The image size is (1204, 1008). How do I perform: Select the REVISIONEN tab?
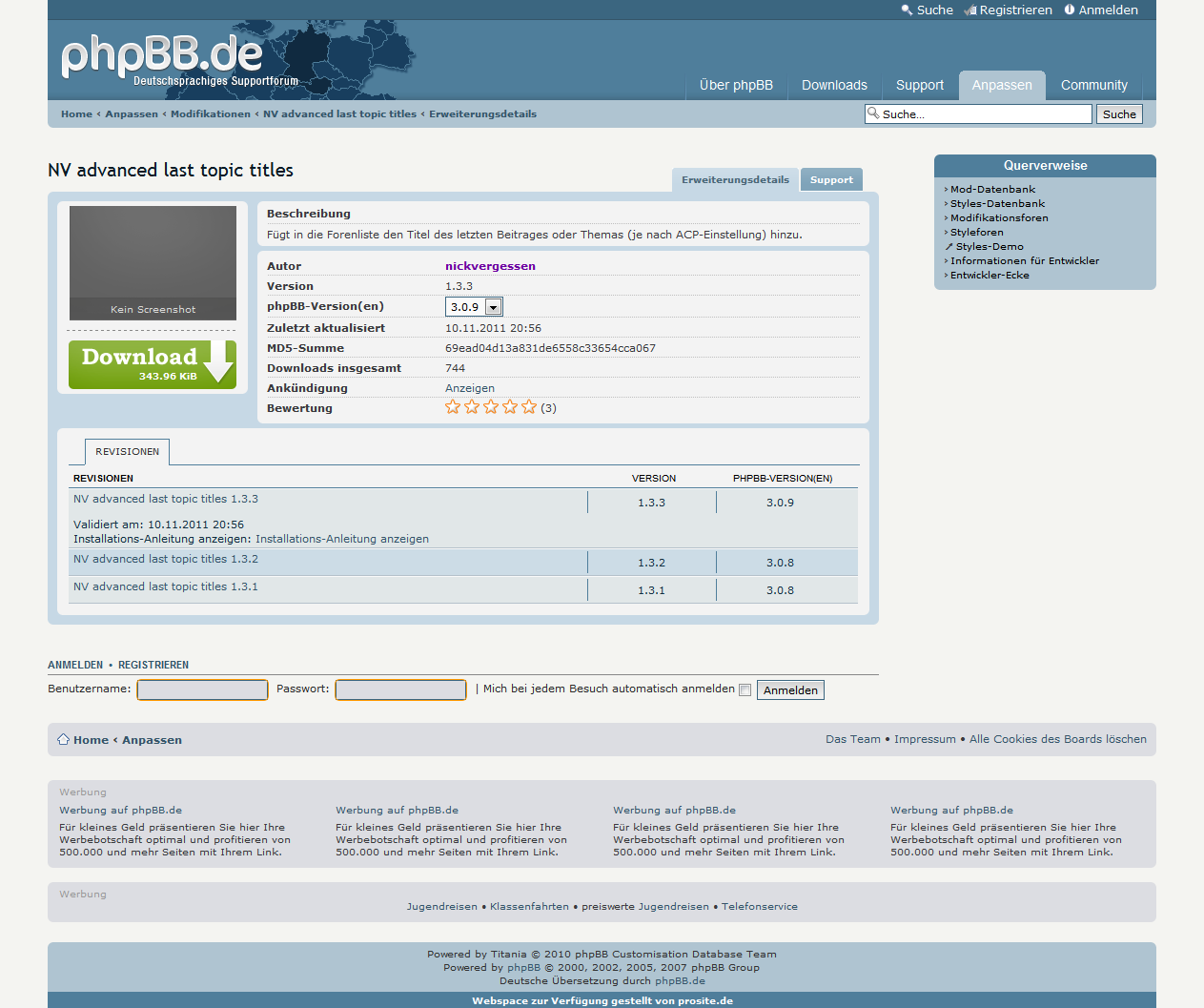(127, 452)
